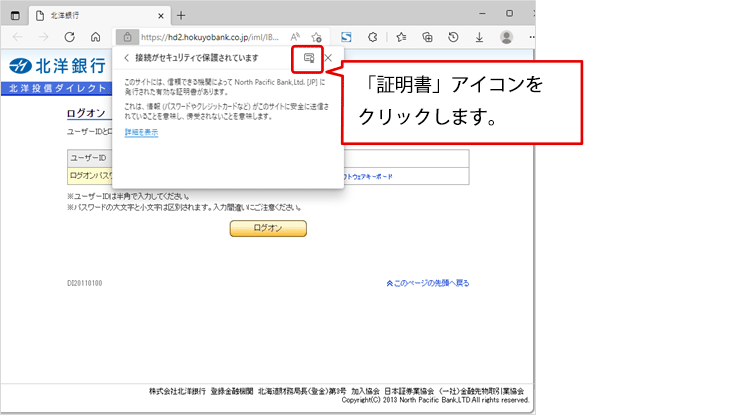
Task: Click the address bar URL
Action: click(x=210, y=37)
